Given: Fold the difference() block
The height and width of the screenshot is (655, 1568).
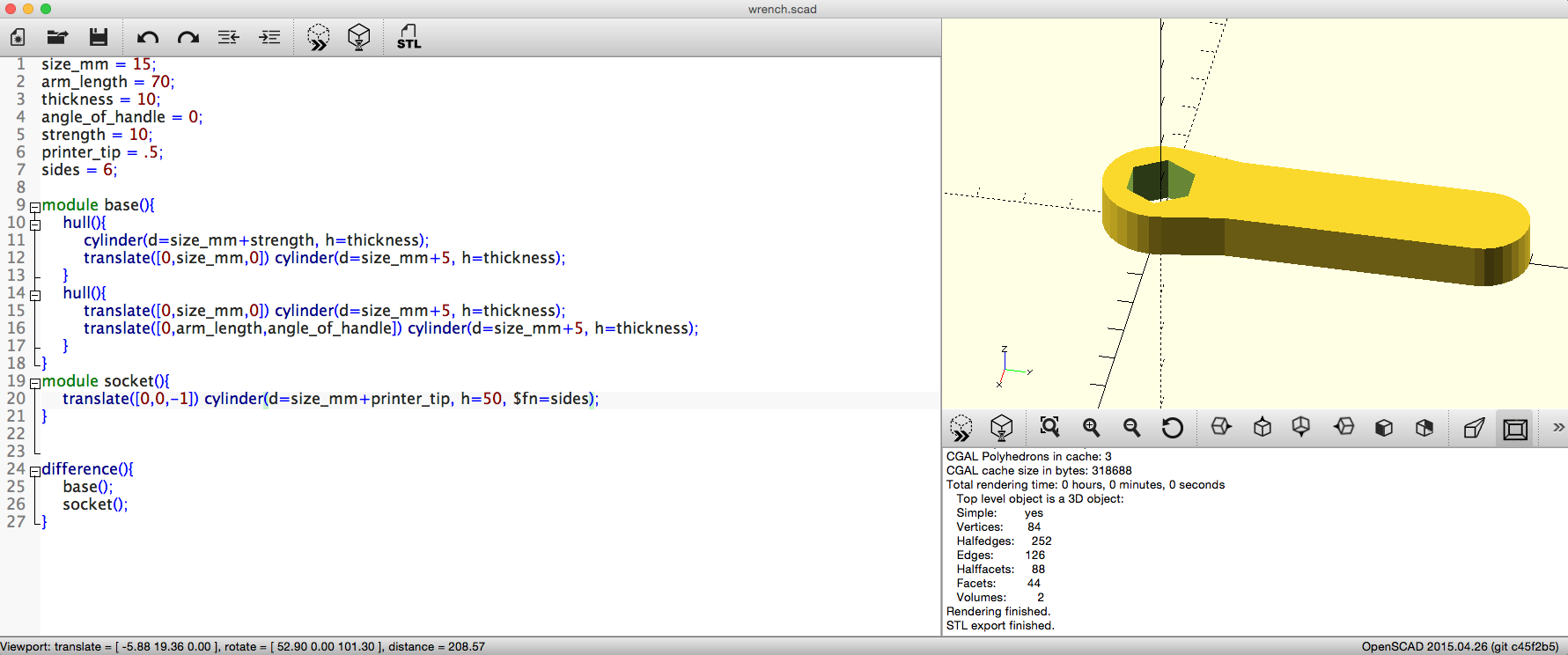Looking at the screenshot, I should click(x=35, y=471).
